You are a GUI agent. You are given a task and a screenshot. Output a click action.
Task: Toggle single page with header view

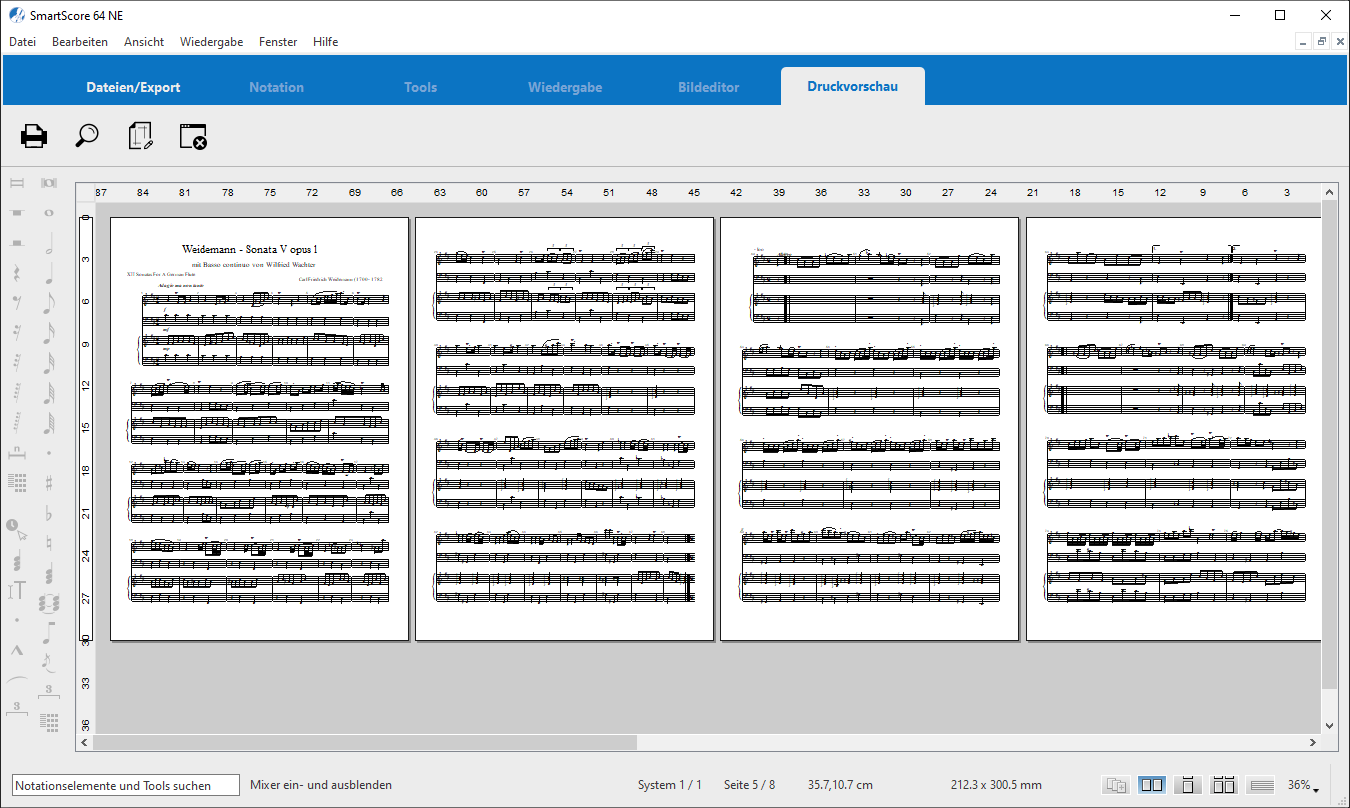pyautogui.click(x=1188, y=785)
